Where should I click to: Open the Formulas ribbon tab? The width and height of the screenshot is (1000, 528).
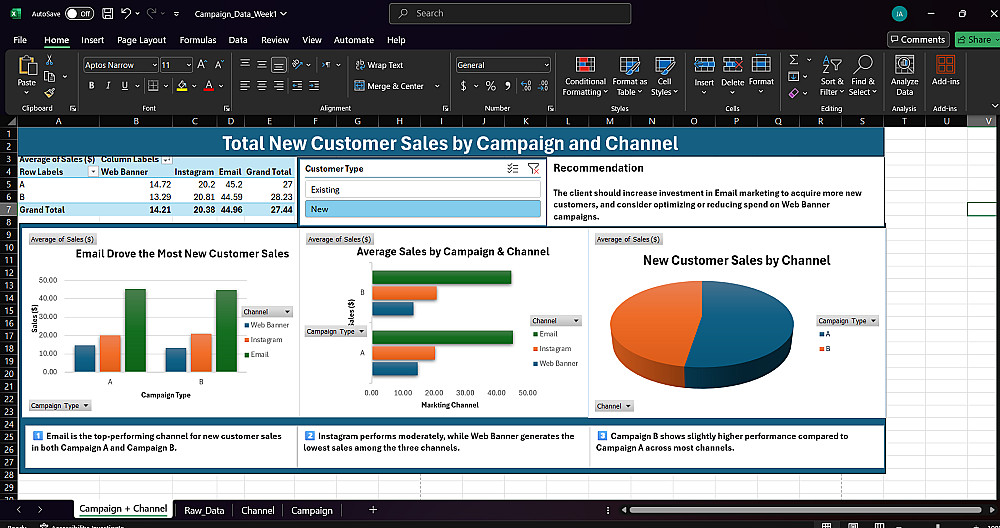tap(197, 40)
